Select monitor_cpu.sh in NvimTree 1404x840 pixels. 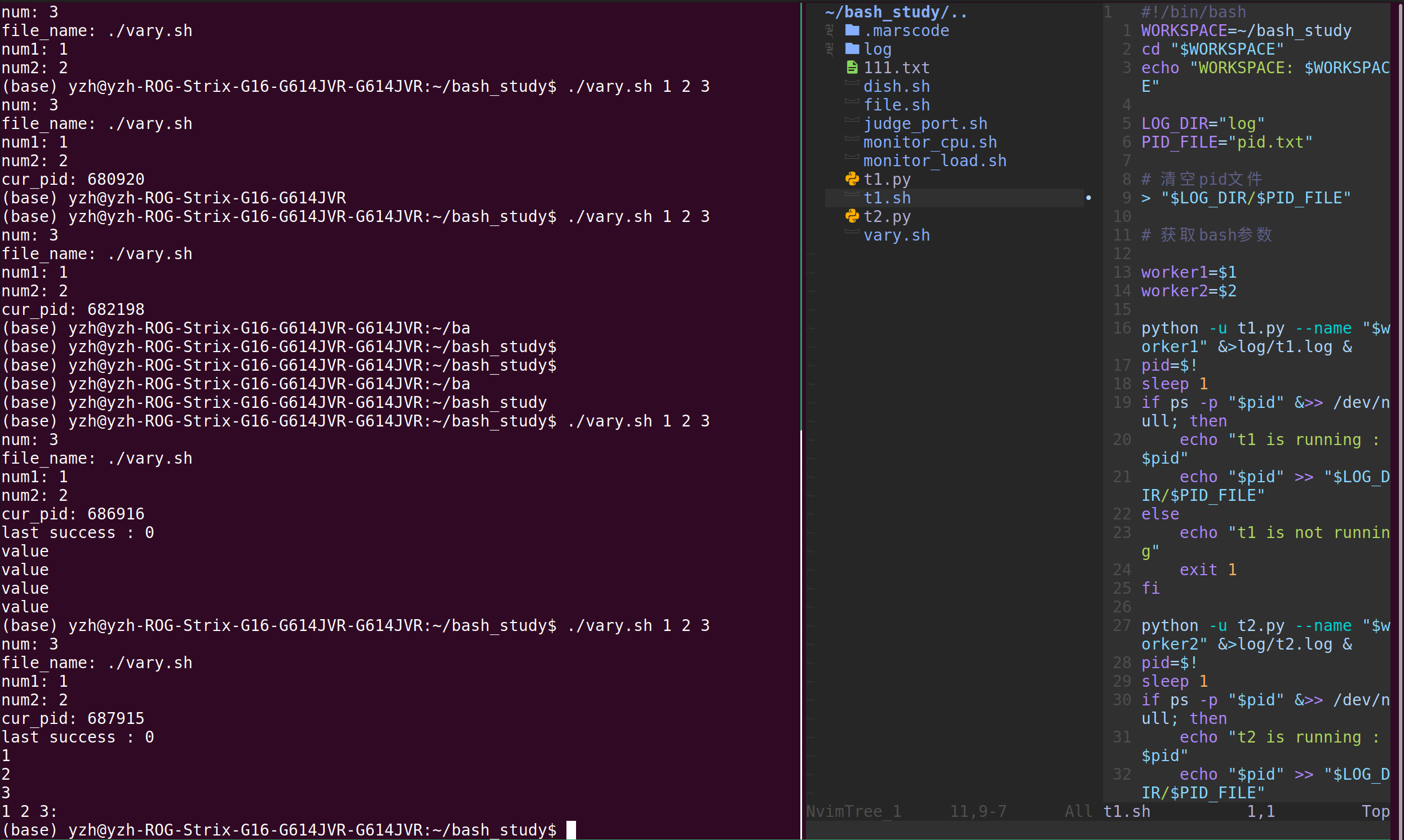point(930,142)
